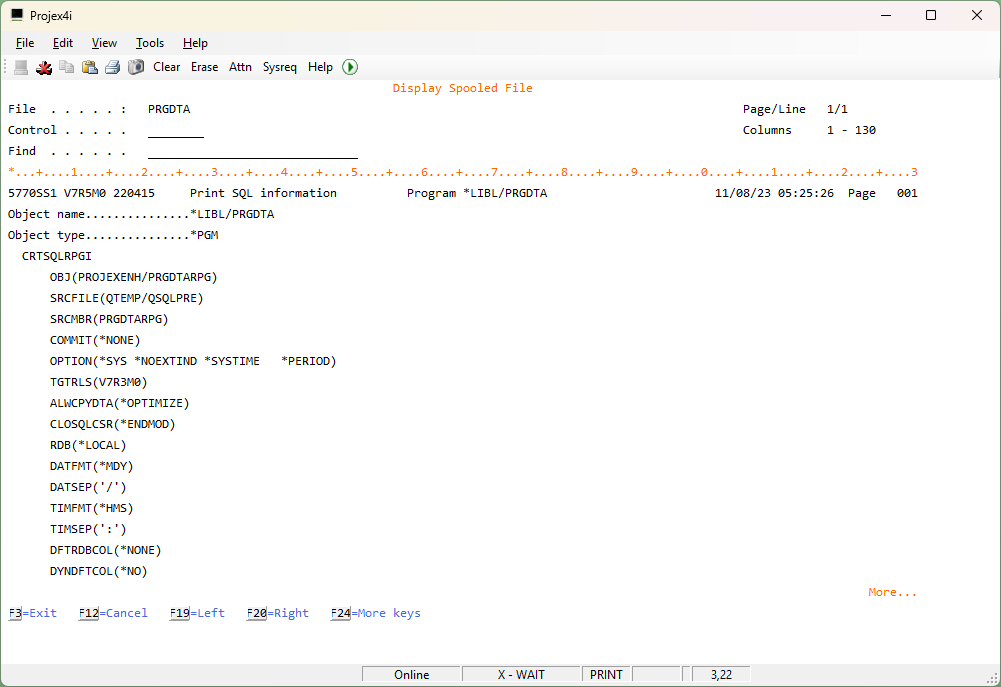Click the SRCFILE(QTEMP/QSQLPRE) line
Screen dimensions: 1001x687
pyautogui.click(x=126, y=298)
